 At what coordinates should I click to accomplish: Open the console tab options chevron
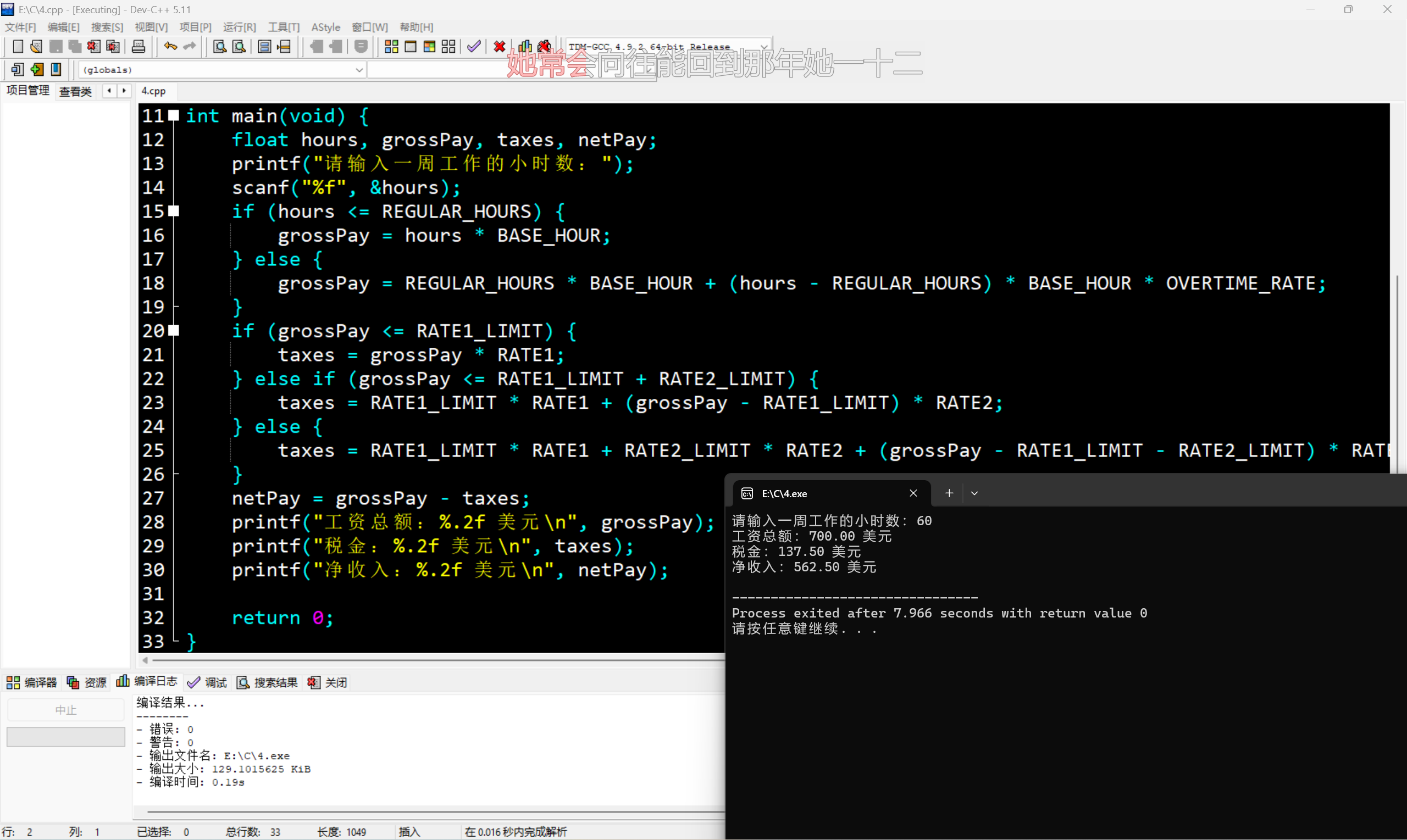pos(974,493)
